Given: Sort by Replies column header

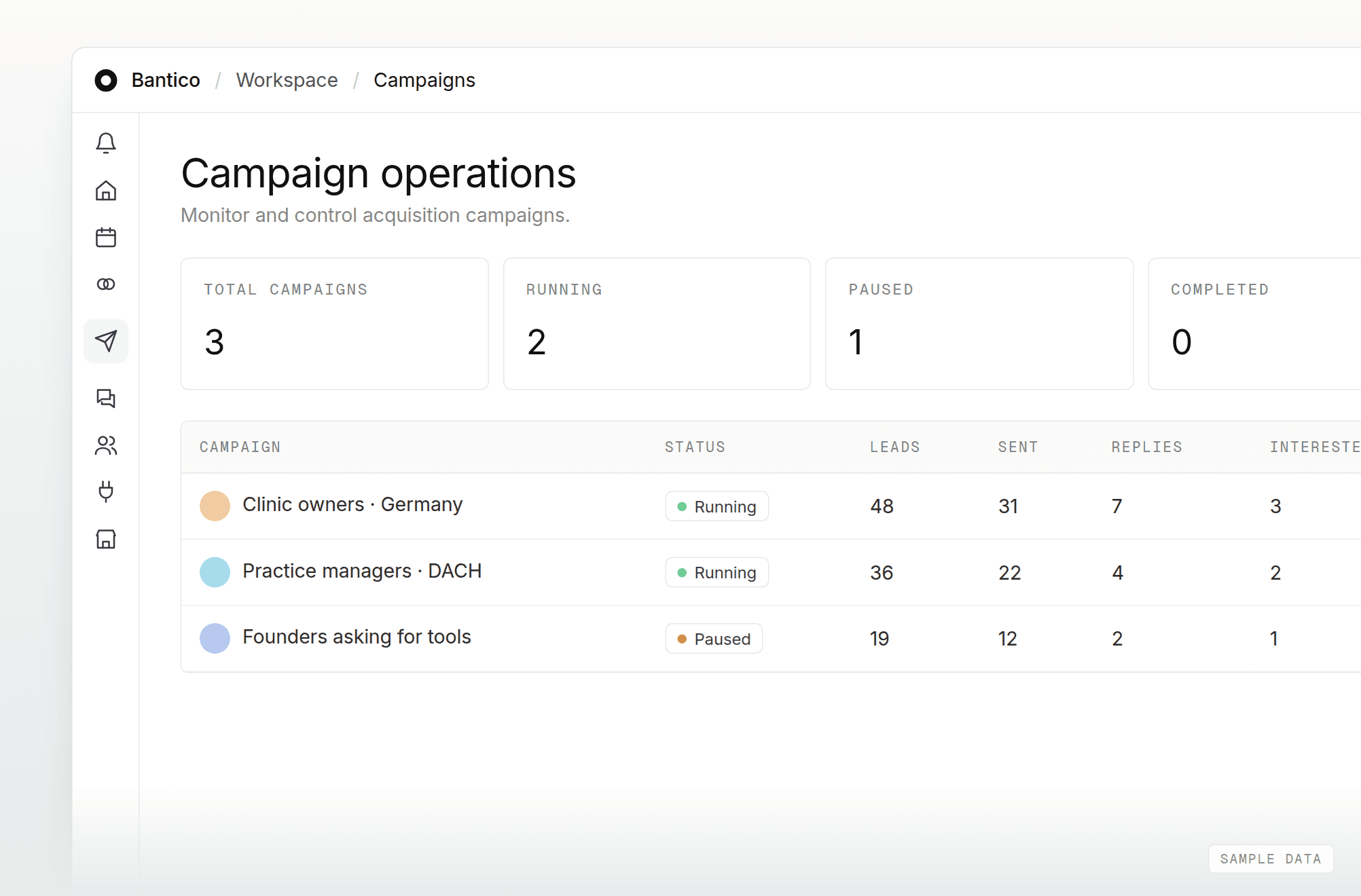Looking at the screenshot, I should [x=1147, y=447].
